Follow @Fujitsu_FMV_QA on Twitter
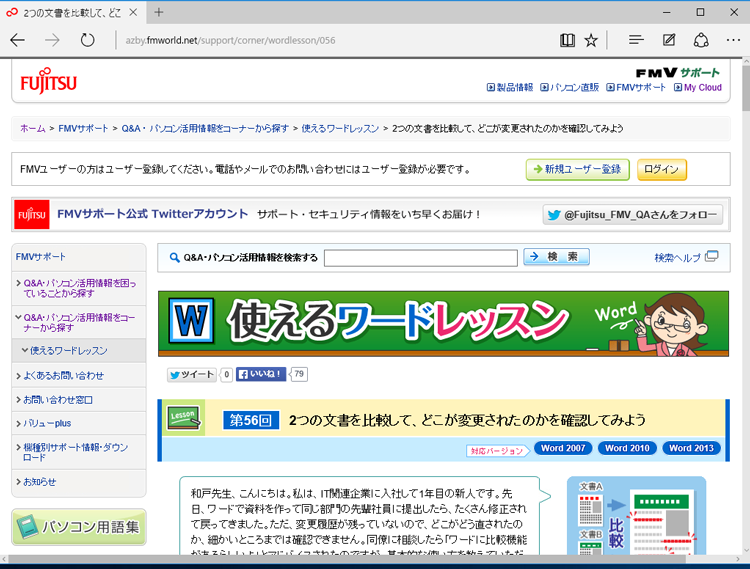Image resolution: width=750 pixels, height=569 pixels. coord(633,214)
